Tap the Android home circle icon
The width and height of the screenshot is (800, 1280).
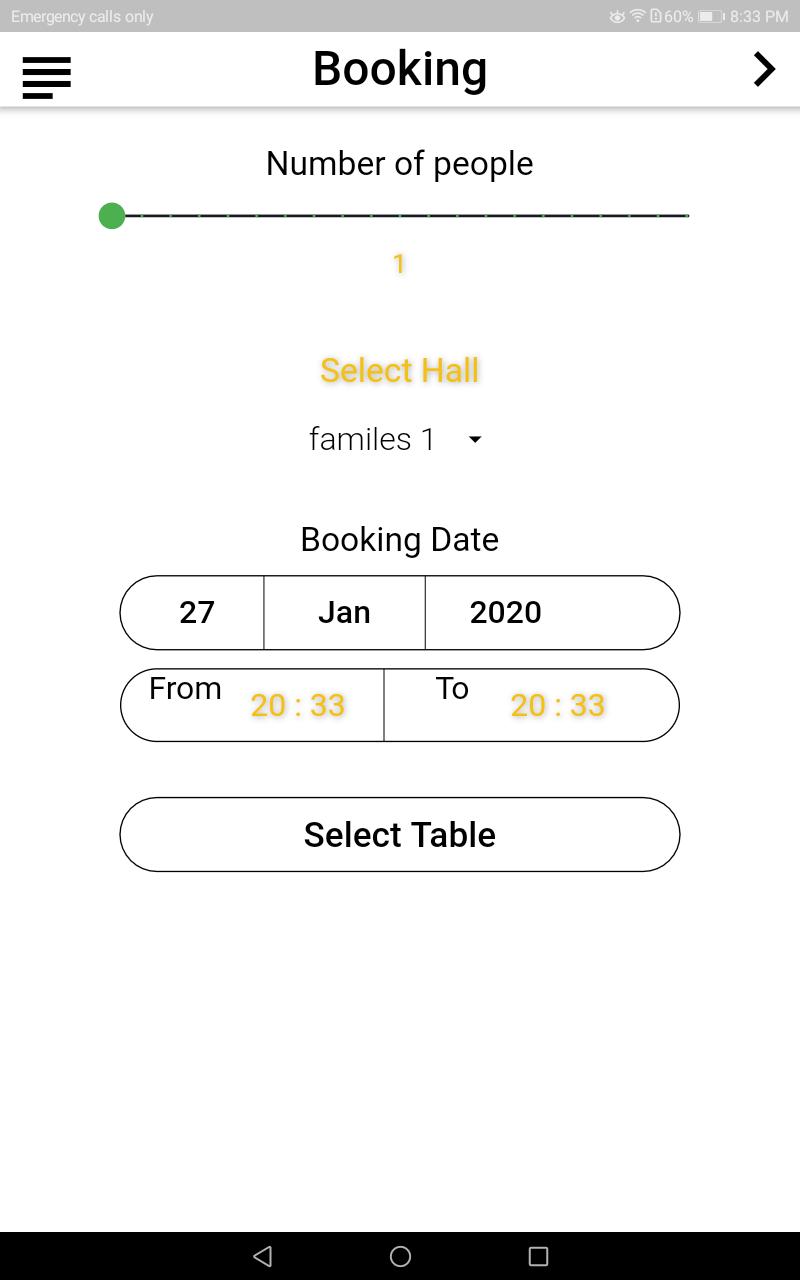pos(400,1256)
